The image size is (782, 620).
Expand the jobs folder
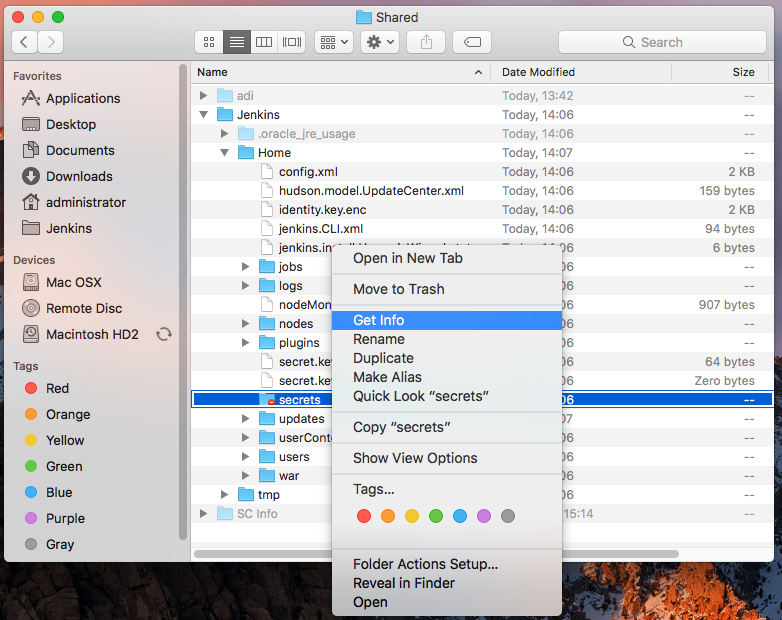[x=245, y=266]
